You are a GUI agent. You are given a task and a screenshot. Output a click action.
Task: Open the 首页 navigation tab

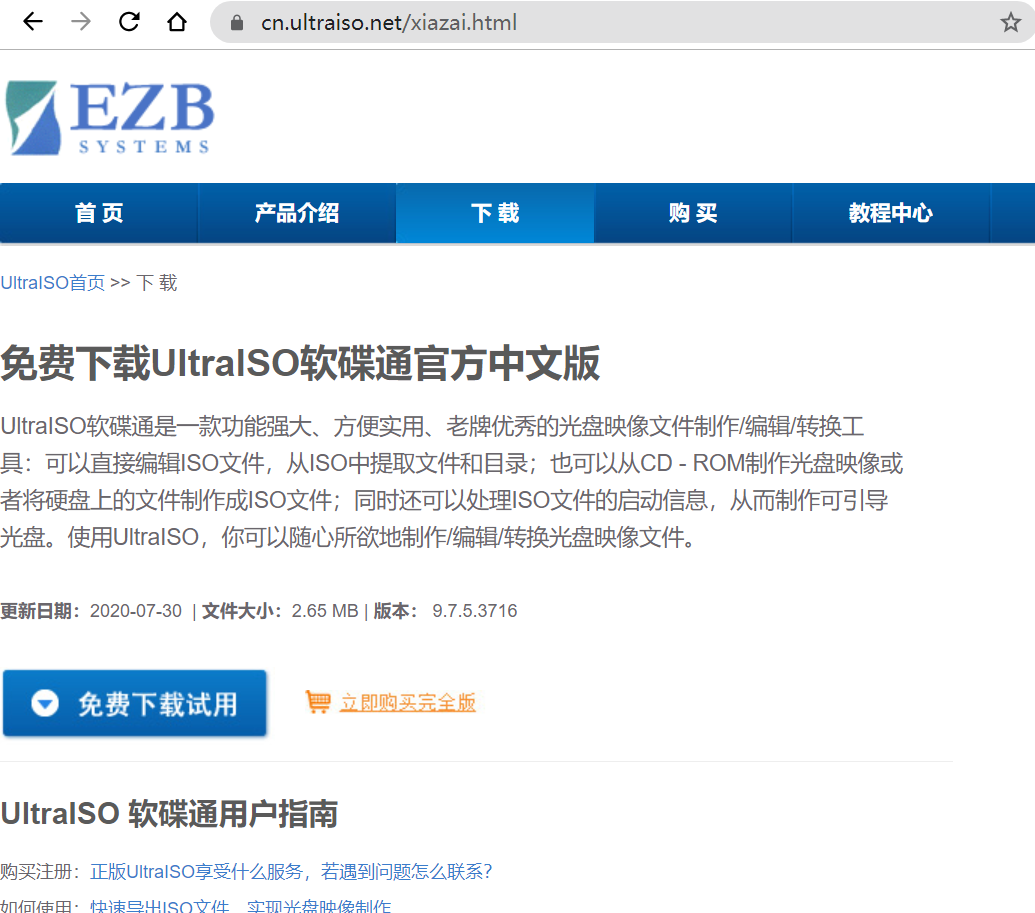click(x=99, y=213)
